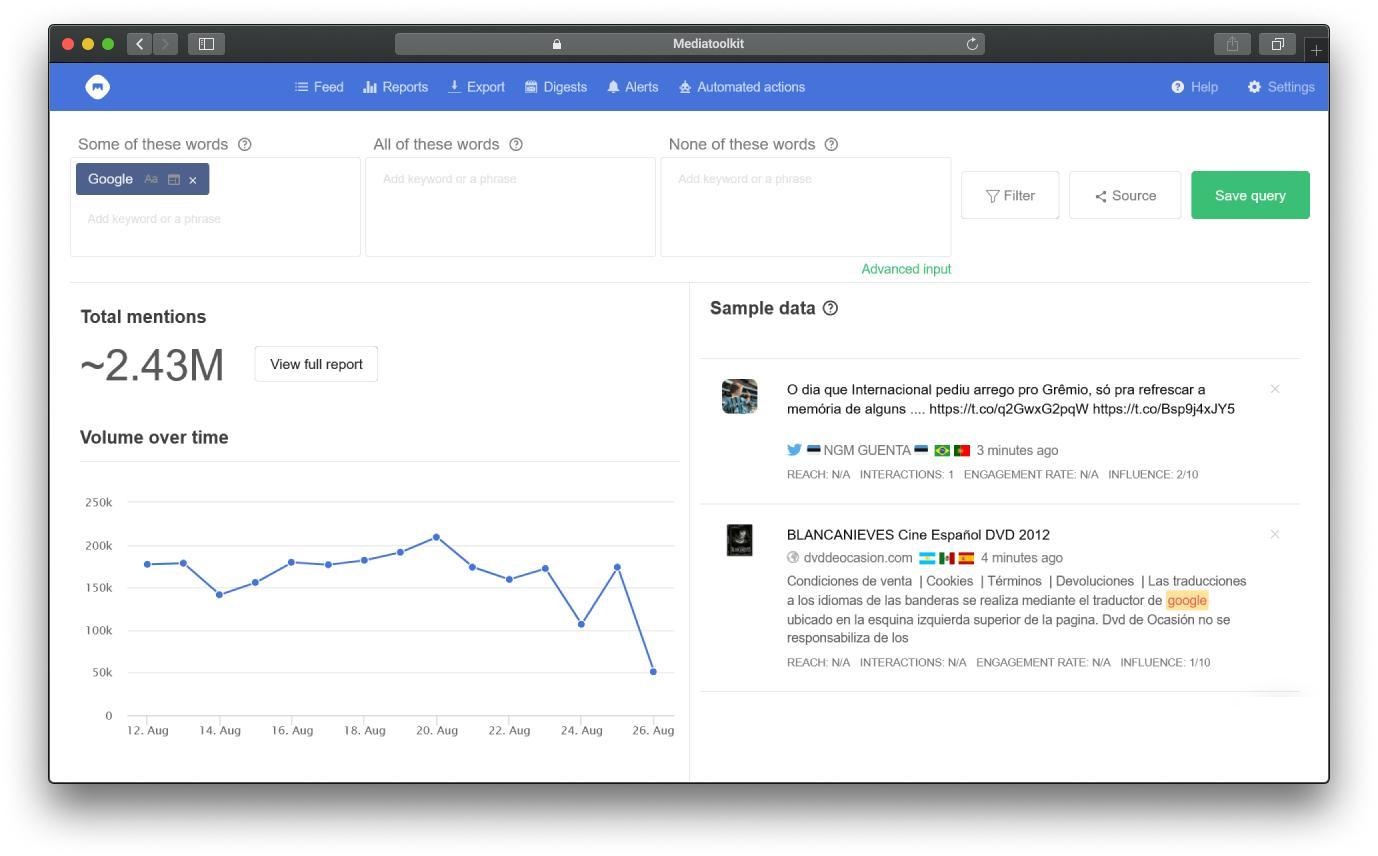1378x856 pixels.
Task: Open BLANCANIEVES DVD thumbnail
Action: coord(739,540)
